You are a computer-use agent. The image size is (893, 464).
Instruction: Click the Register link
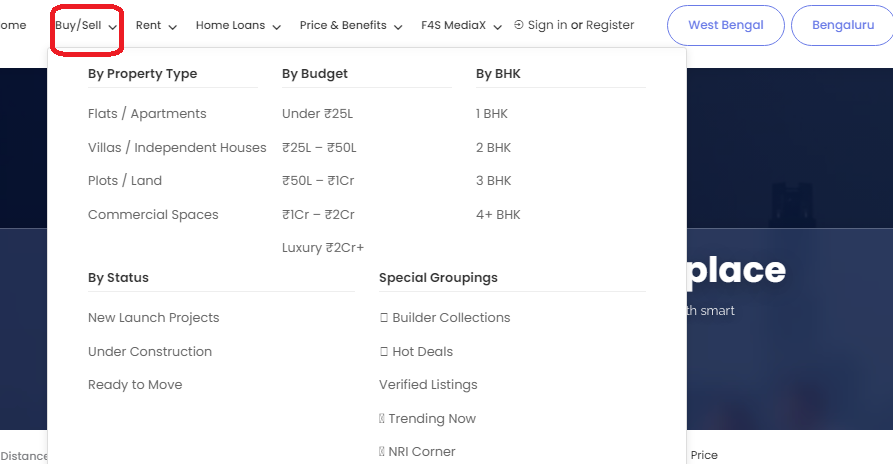click(610, 25)
